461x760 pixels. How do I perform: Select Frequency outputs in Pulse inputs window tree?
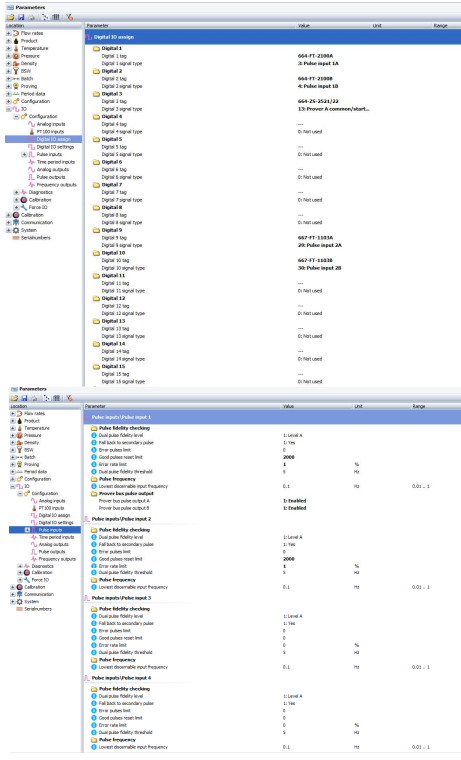(x=57, y=559)
